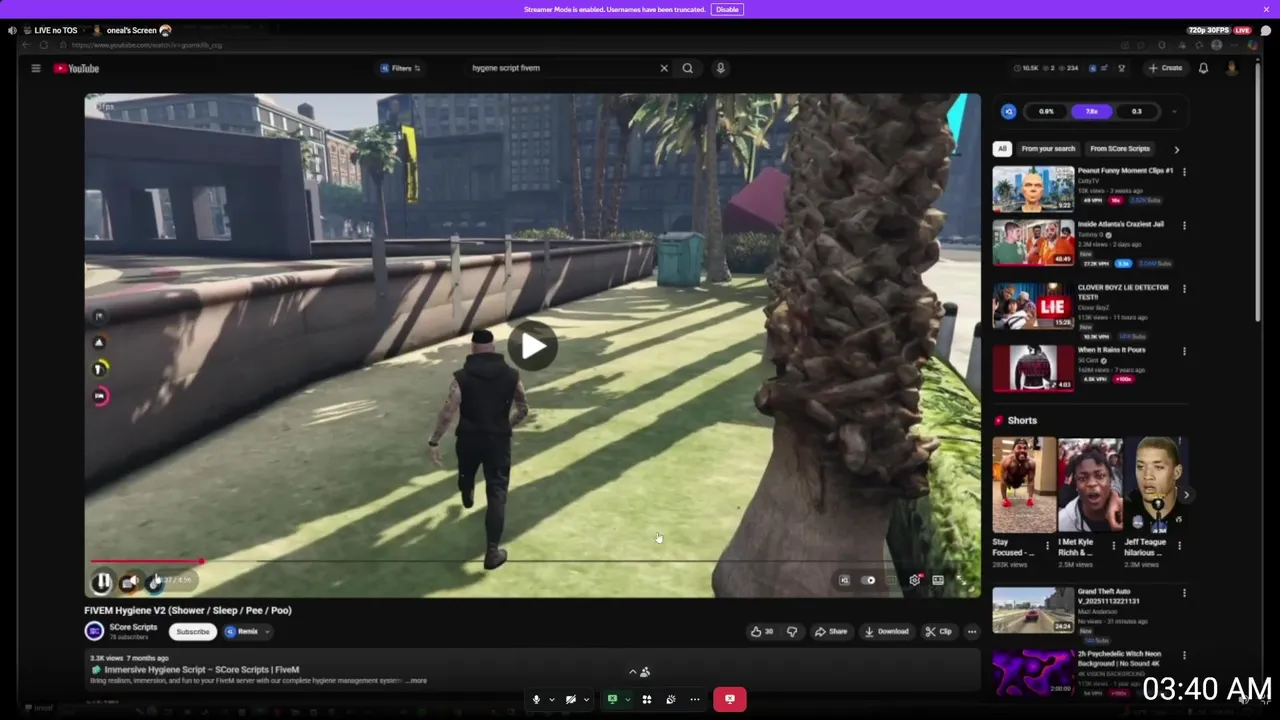This screenshot has height=720, width=1280.
Task: Expand screen share options arrow
Action: (627, 700)
